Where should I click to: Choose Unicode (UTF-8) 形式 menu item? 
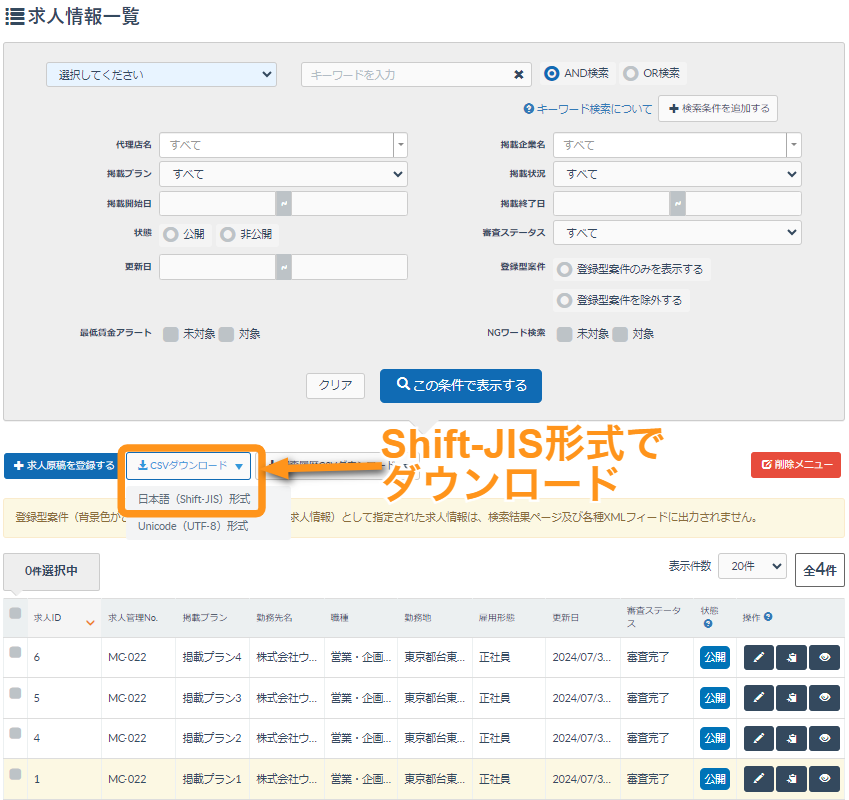click(x=193, y=526)
